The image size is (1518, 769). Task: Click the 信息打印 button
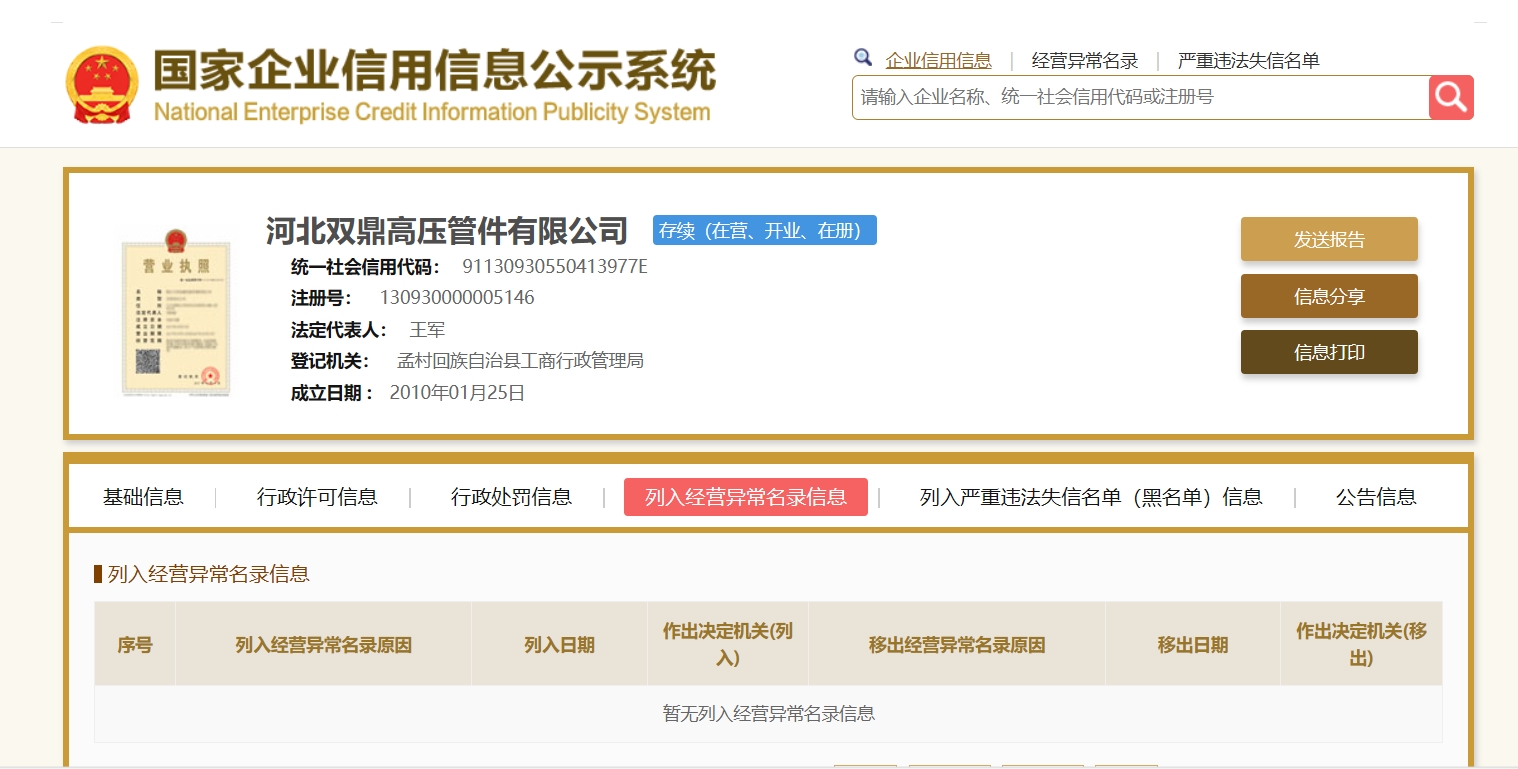pyautogui.click(x=1329, y=352)
